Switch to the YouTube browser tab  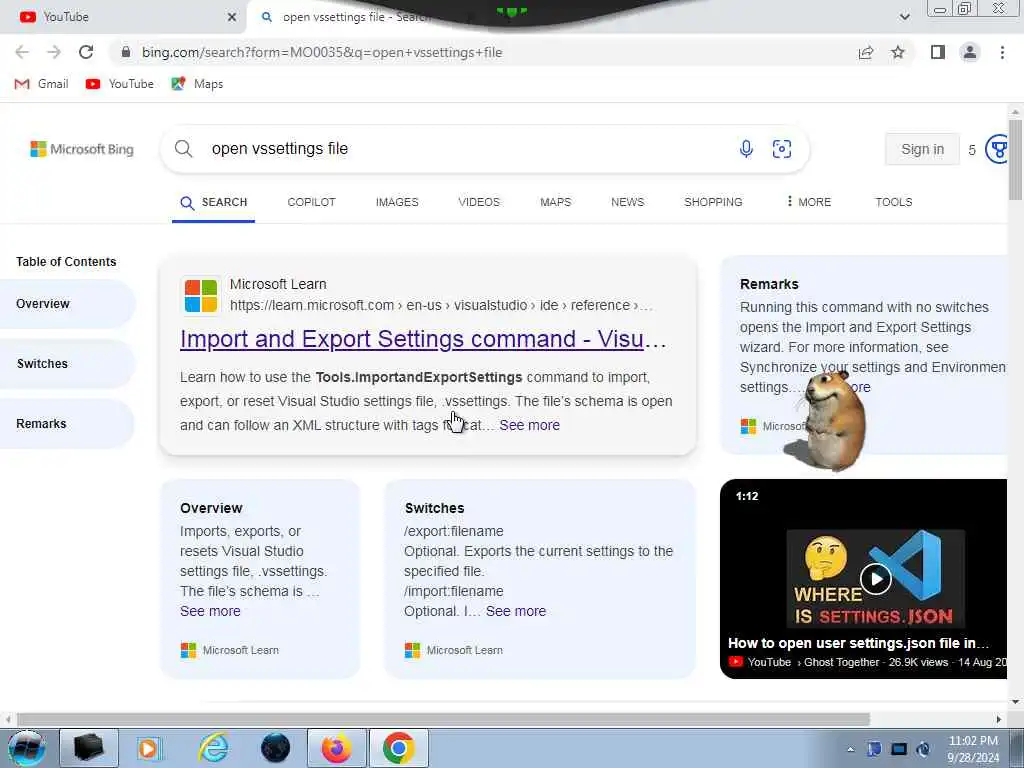(x=124, y=17)
